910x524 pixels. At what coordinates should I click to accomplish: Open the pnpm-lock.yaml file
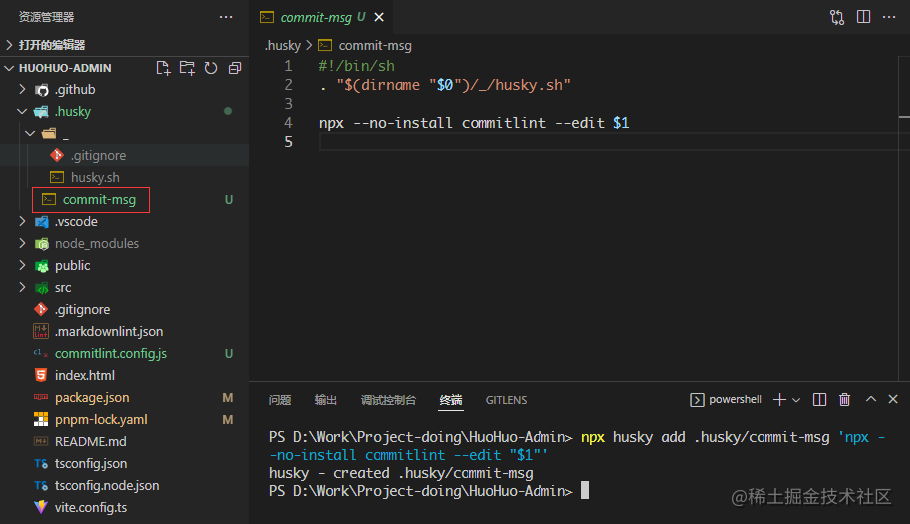[124, 420]
